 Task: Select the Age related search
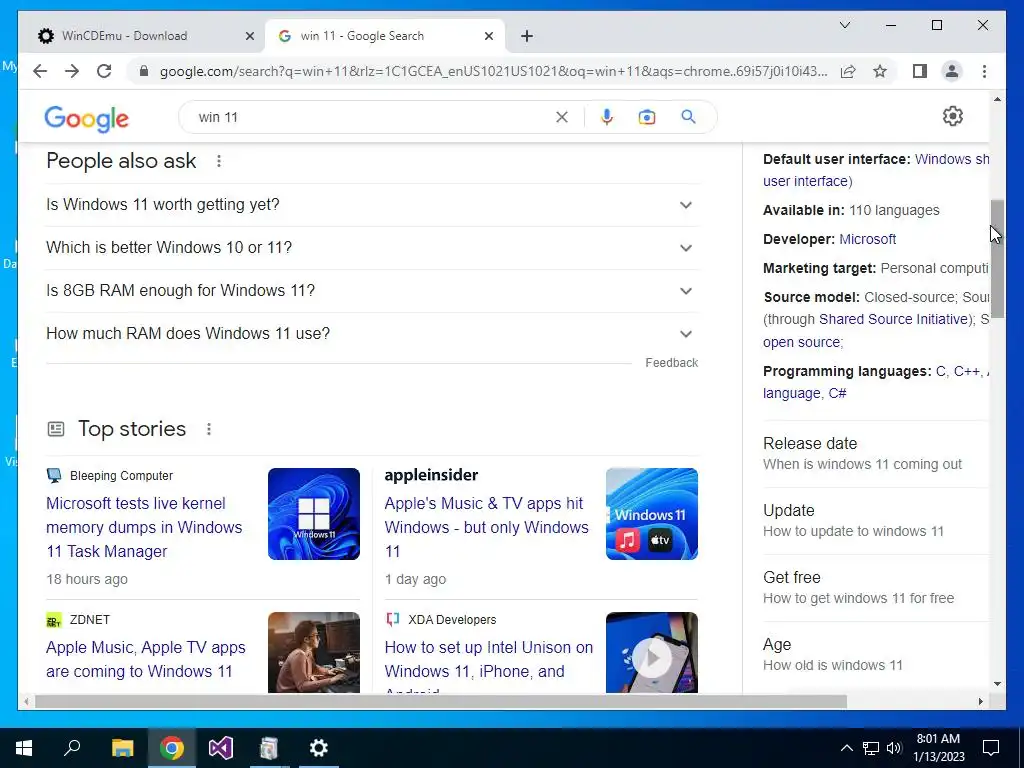875,654
